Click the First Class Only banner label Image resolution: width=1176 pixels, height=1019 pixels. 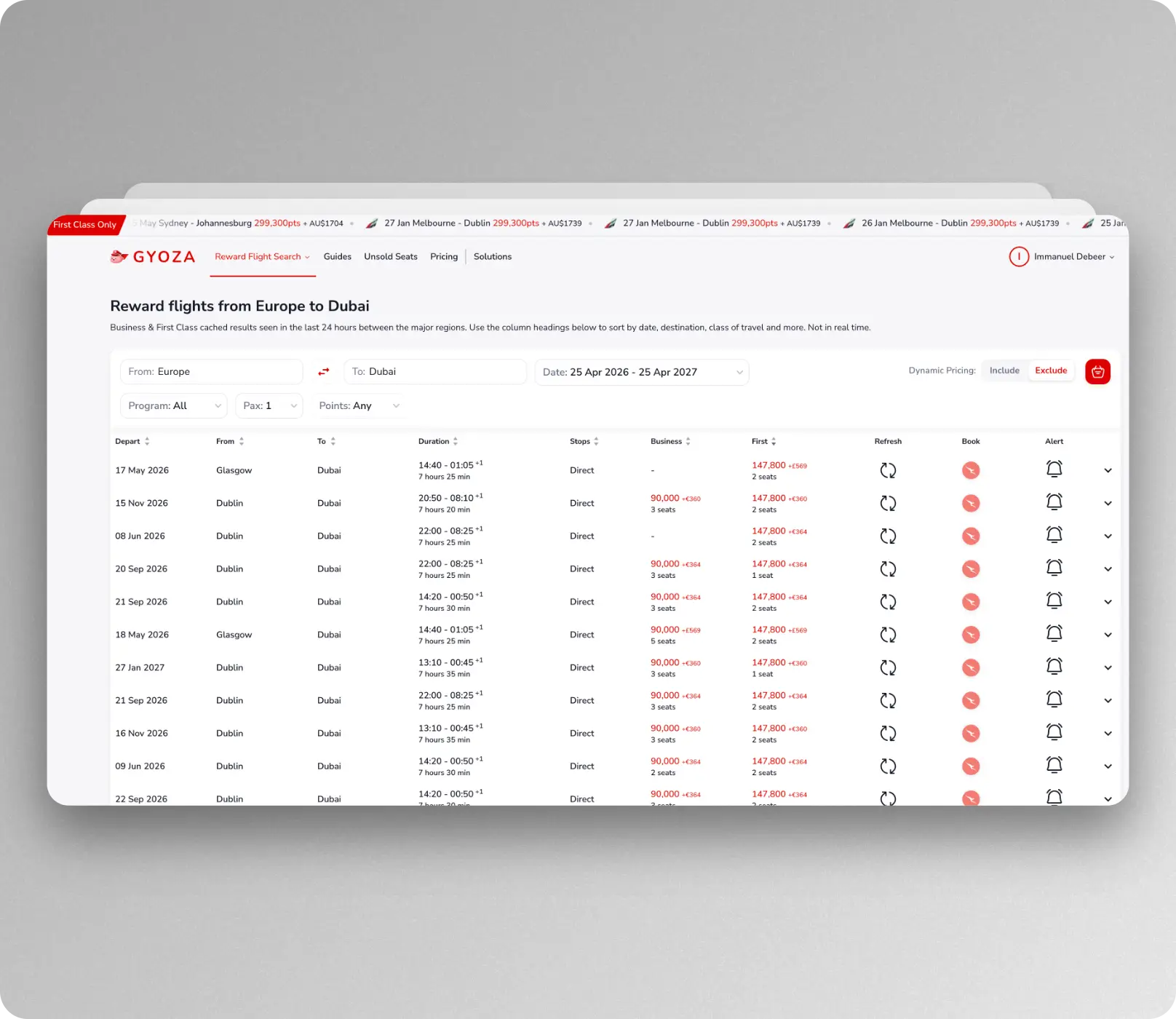(x=85, y=225)
